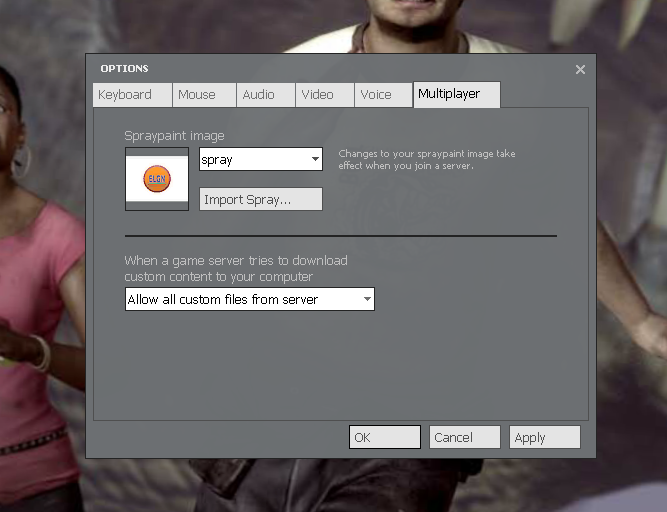
Task: Click the Cancel button
Action: (x=464, y=437)
